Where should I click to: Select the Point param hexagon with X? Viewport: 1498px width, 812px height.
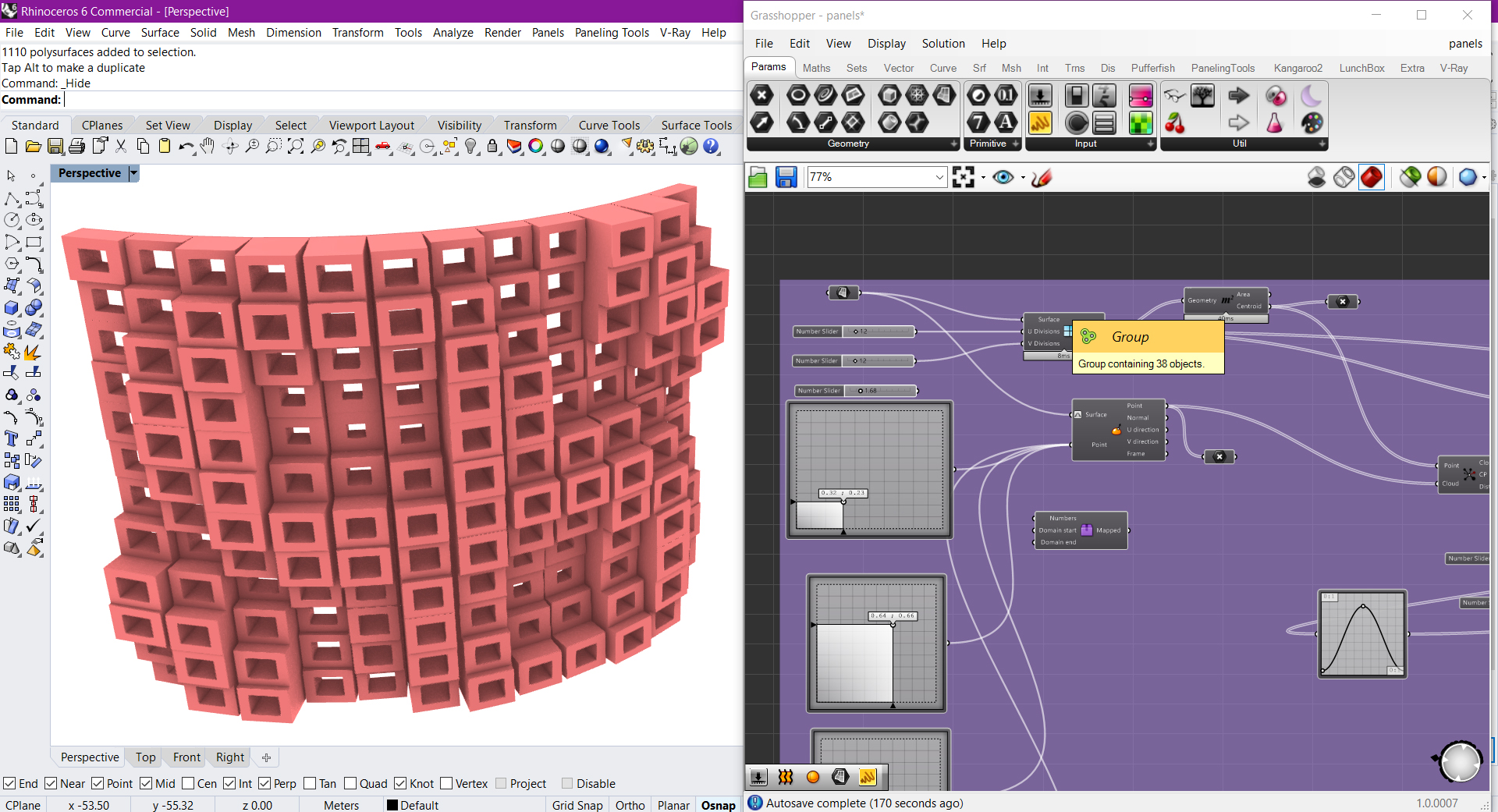(761, 95)
